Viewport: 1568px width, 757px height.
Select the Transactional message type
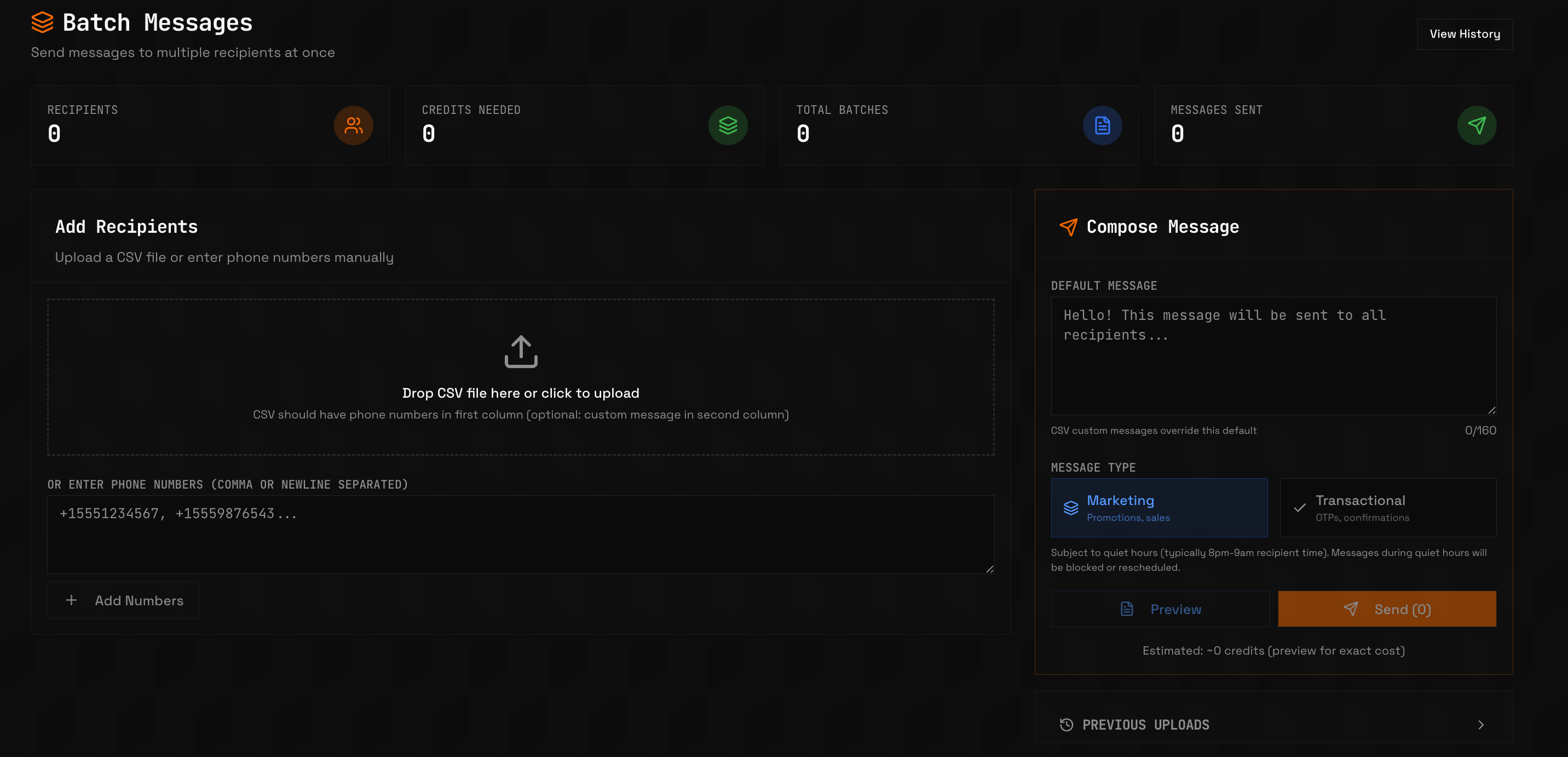point(1387,507)
